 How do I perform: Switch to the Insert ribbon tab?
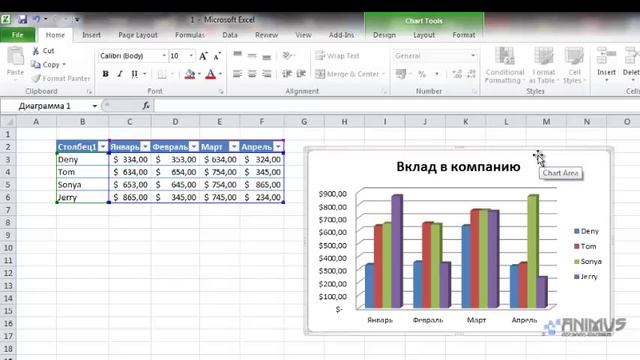pyautogui.click(x=91, y=35)
